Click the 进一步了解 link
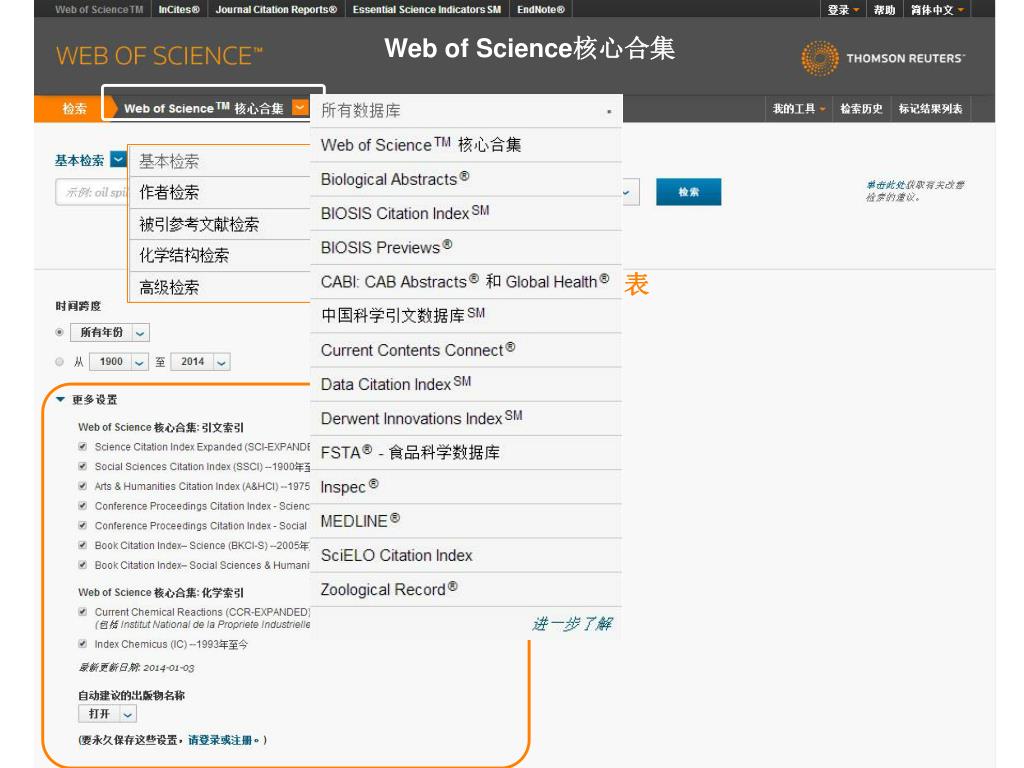Image resolution: width=1024 pixels, height=768 pixels. tap(572, 624)
